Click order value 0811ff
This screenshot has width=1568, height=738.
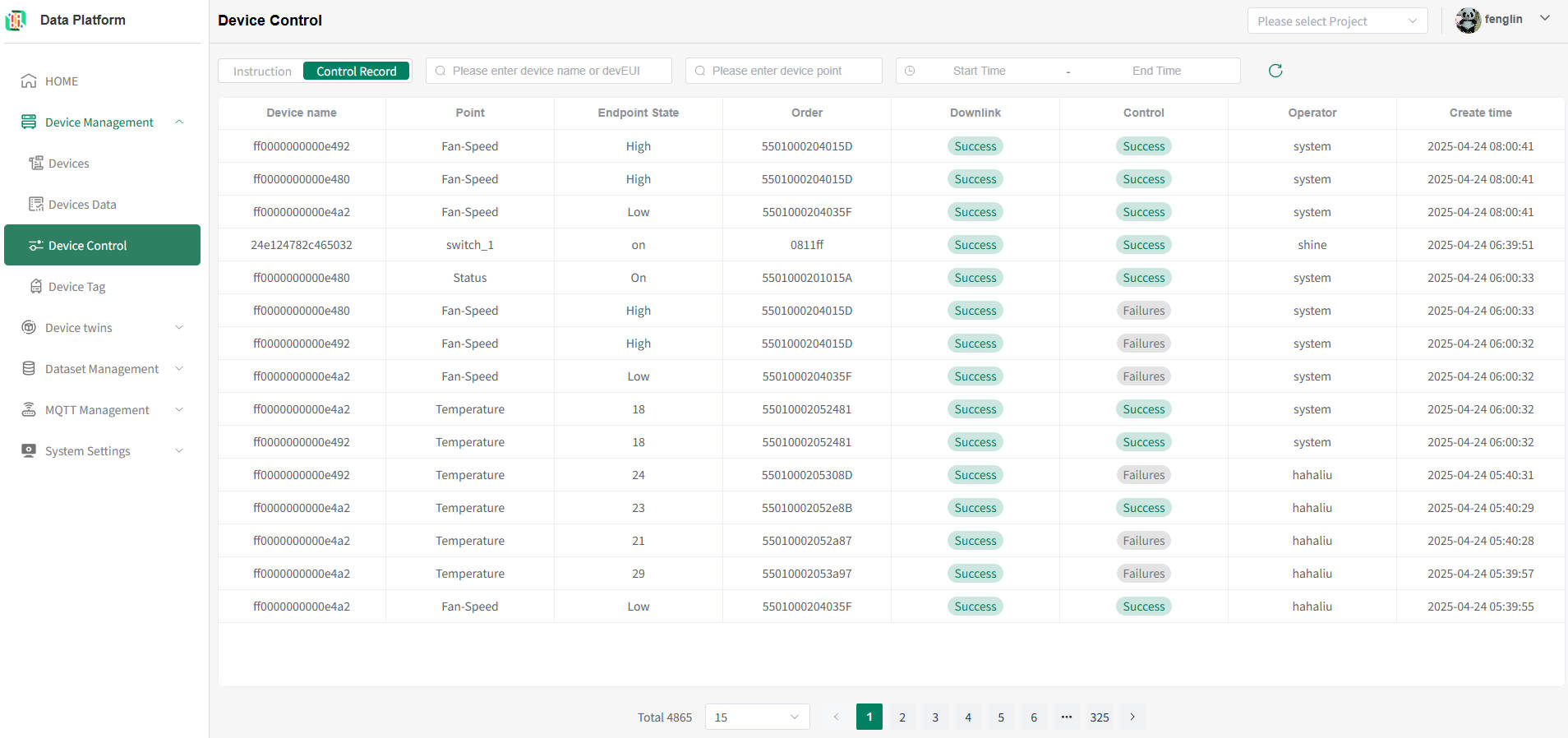coord(807,245)
